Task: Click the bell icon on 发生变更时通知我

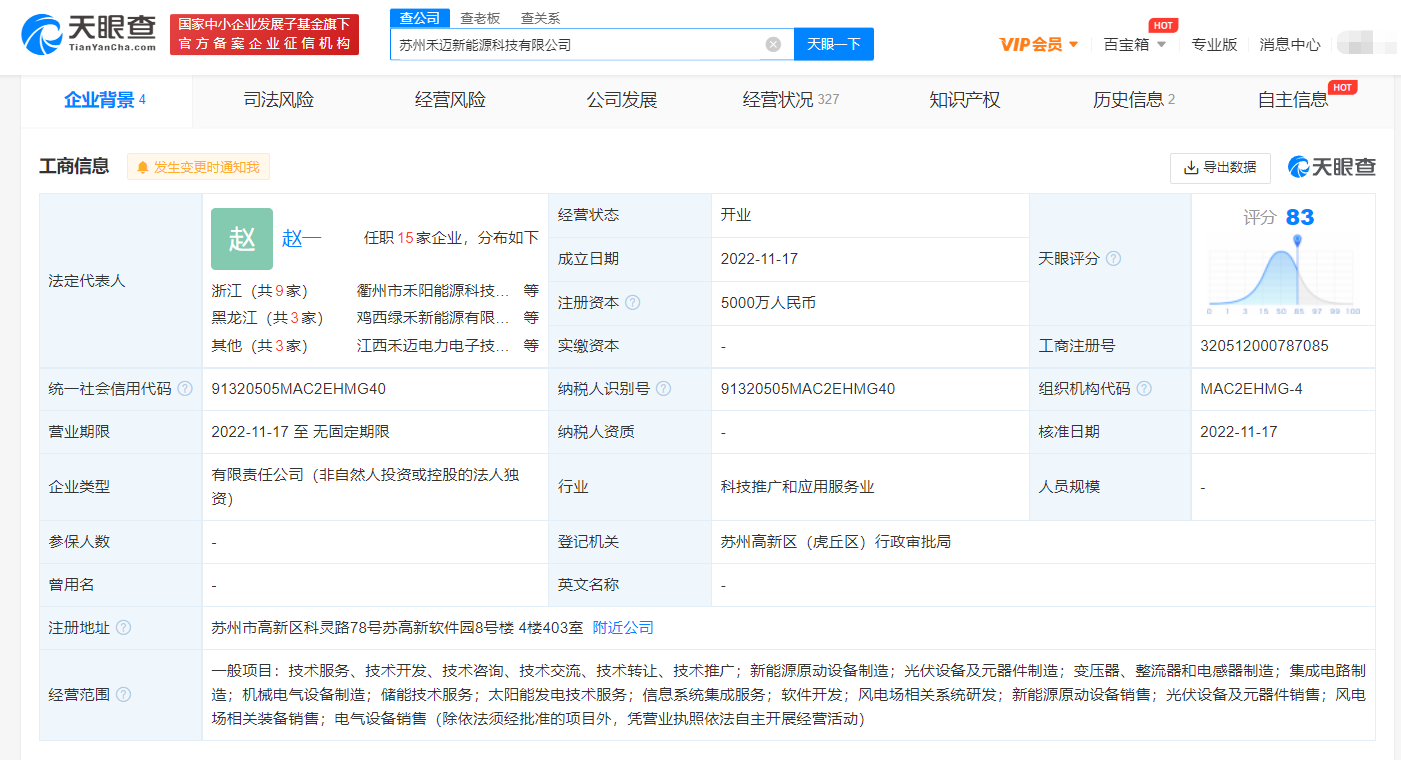Action: click(x=143, y=166)
